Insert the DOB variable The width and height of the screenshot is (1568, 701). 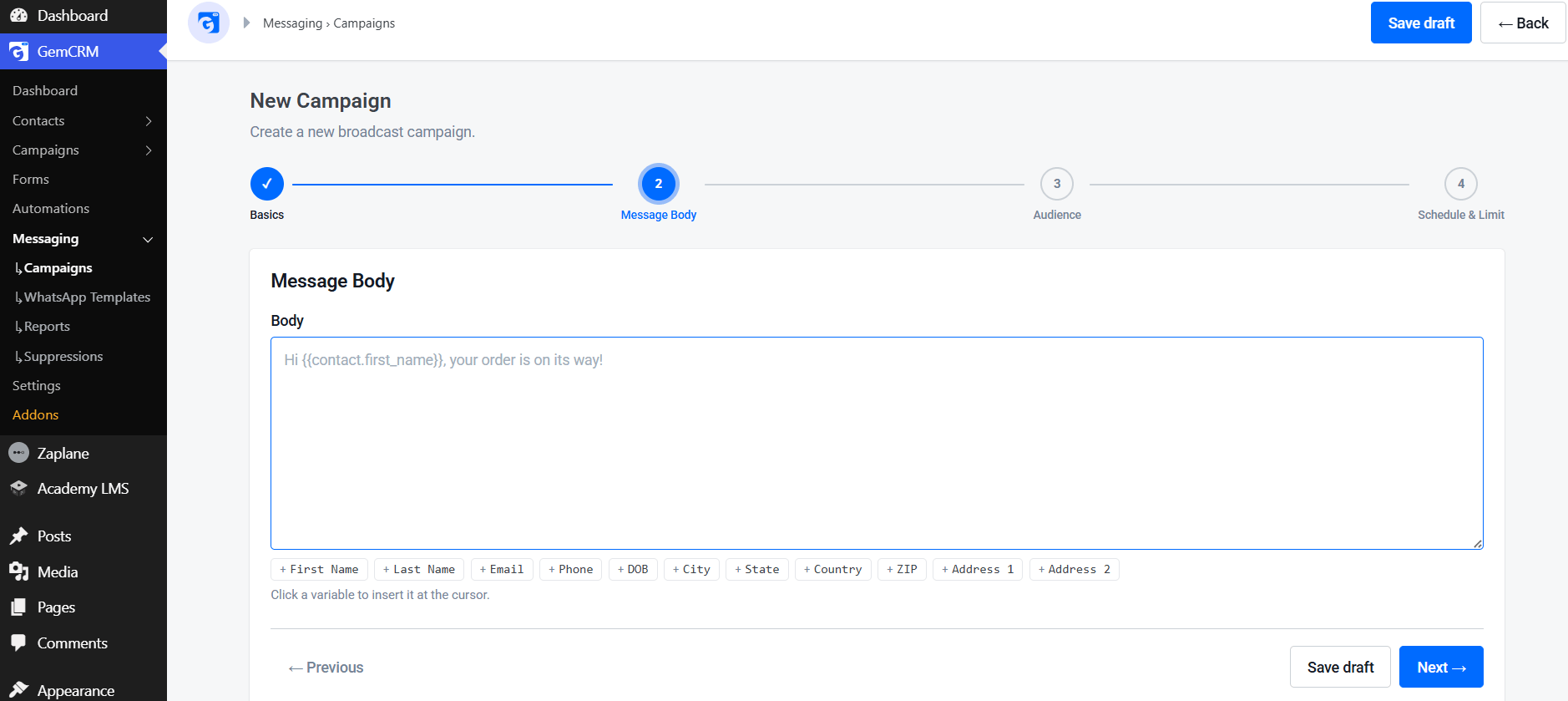(633, 569)
